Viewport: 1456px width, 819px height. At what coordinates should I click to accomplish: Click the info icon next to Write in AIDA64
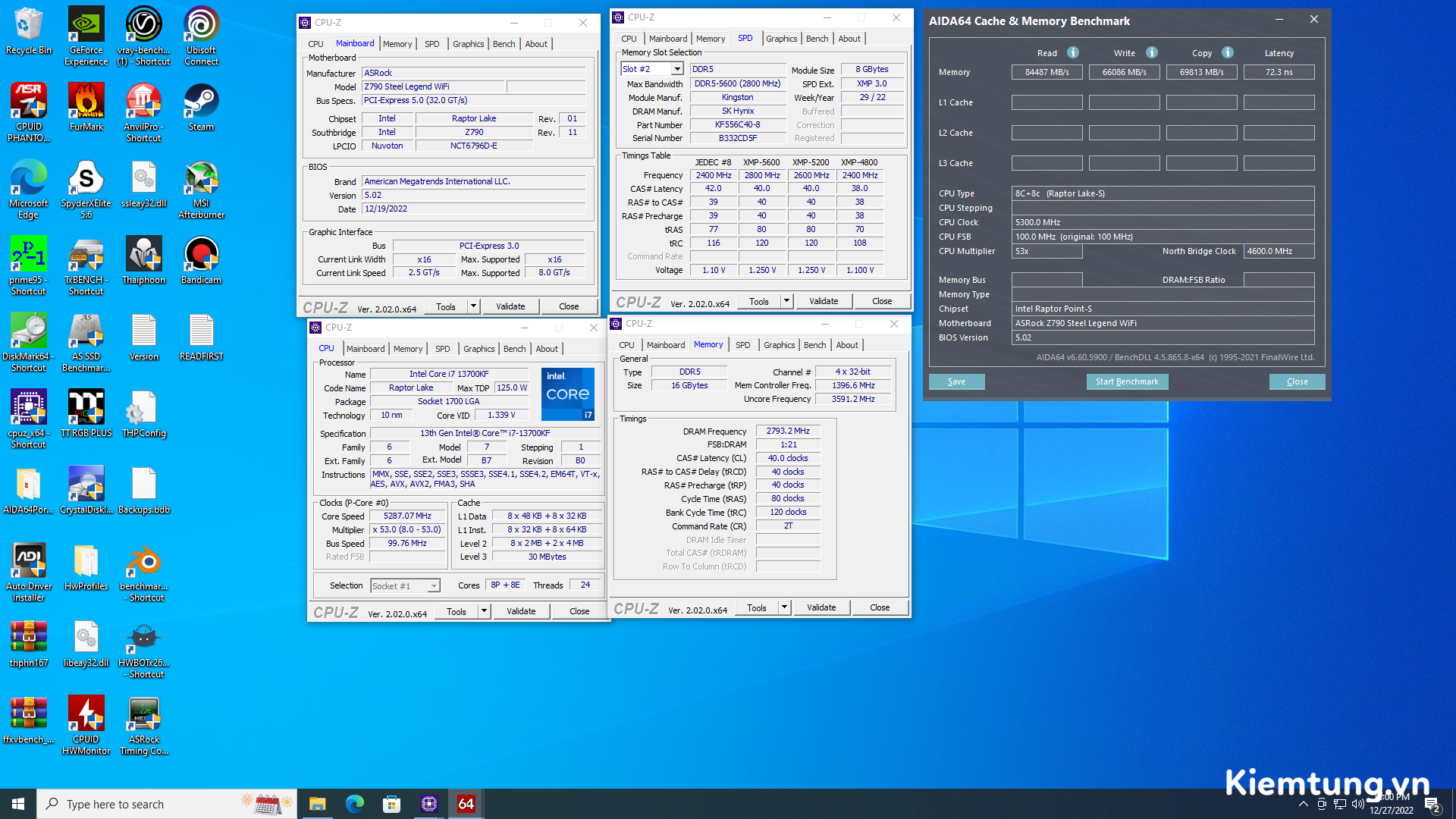pos(1152,52)
